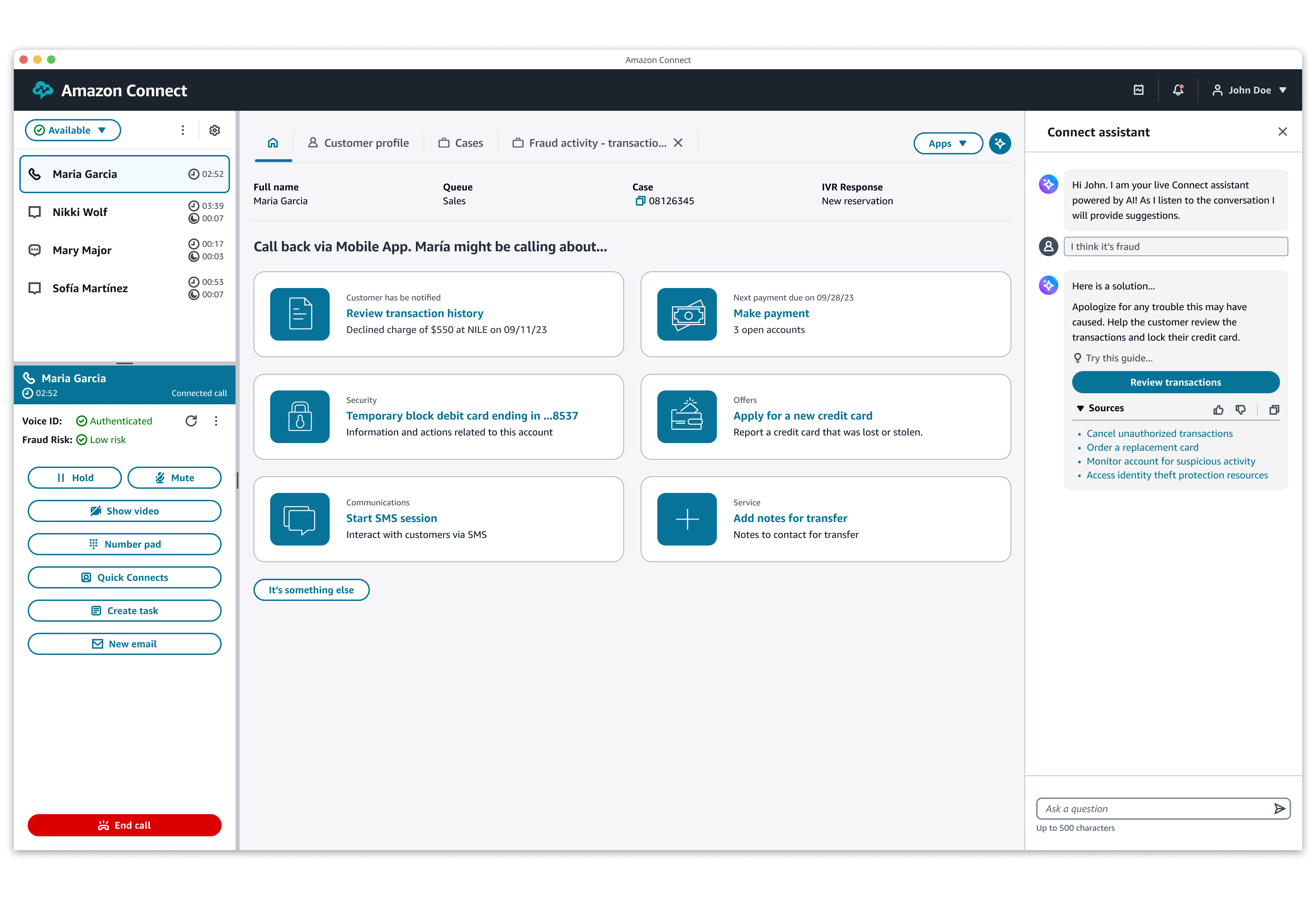1316x900 pixels.
Task: Toggle Show video for the call
Action: click(x=125, y=511)
